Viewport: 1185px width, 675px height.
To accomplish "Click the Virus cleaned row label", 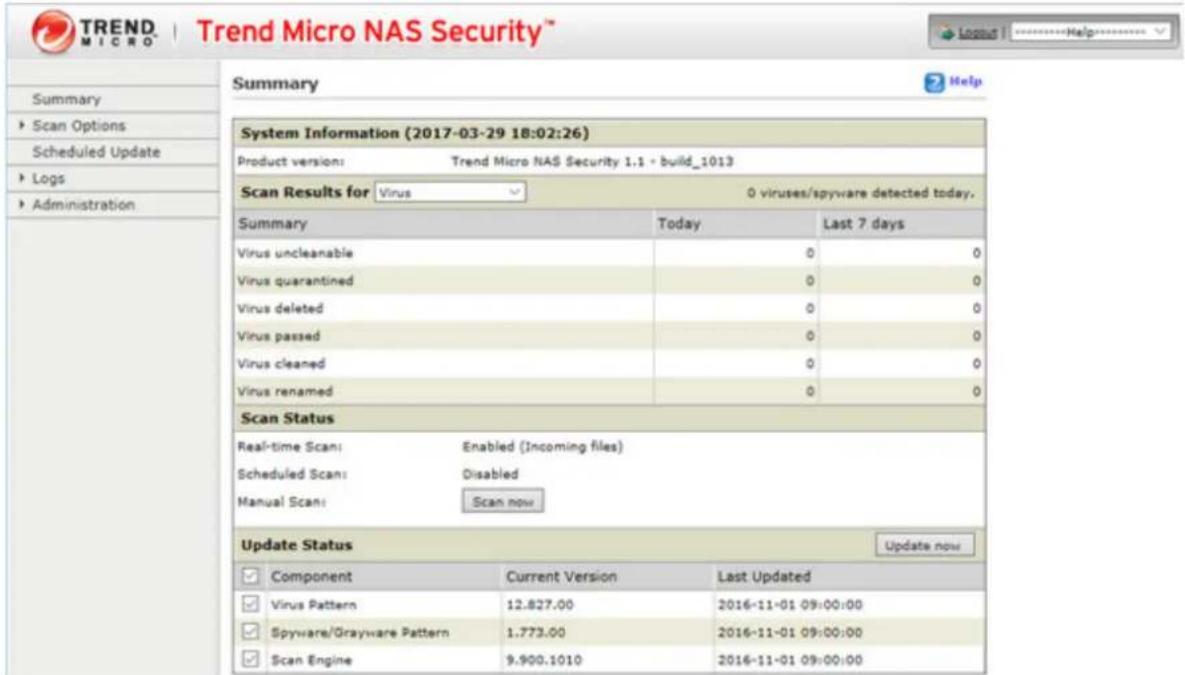I will [x=281, y=364].
